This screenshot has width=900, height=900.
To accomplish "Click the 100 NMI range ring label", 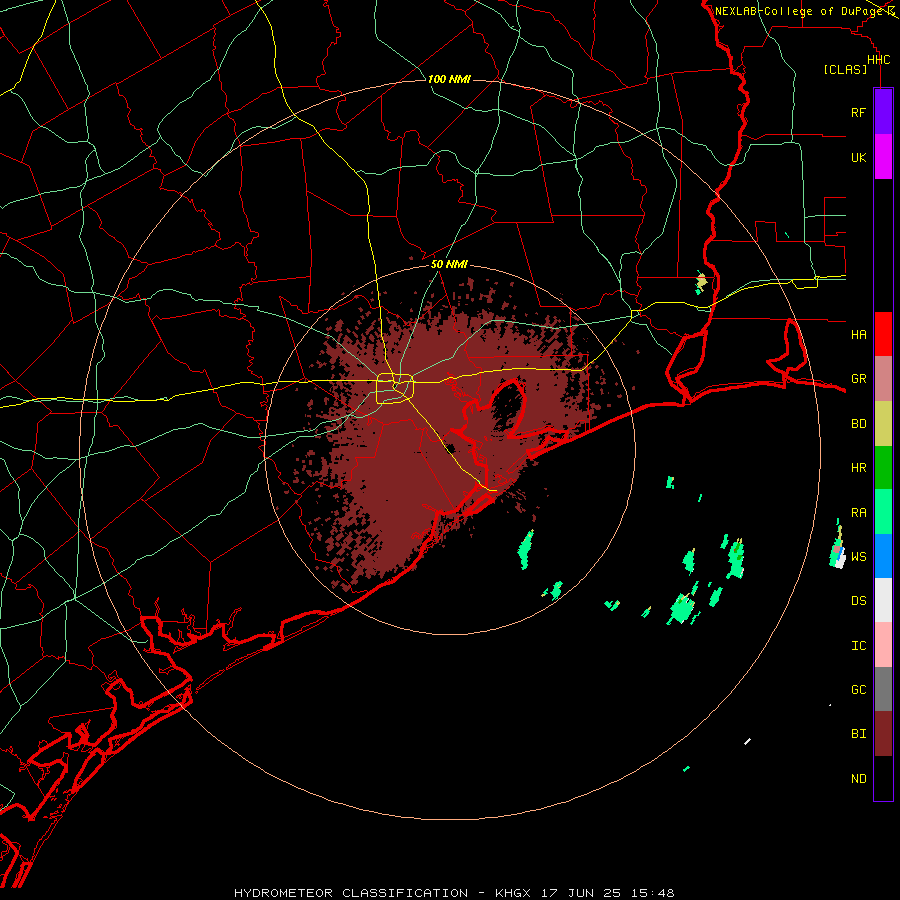I will pos(449,79).
